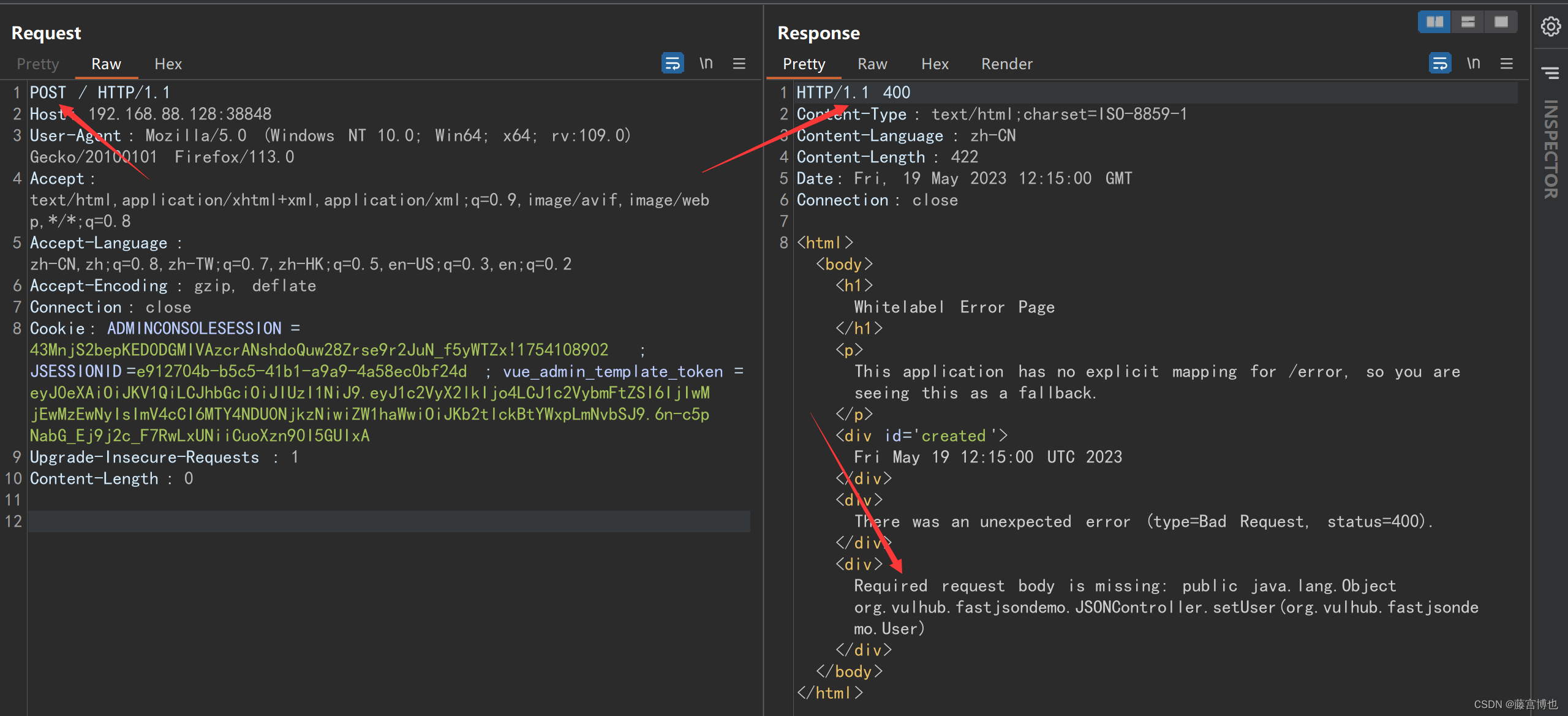Screen dimensions: 1568x716
Task: Show non-printable characters in Request panel
Action: pyautogui.click(x=706, y=64)
